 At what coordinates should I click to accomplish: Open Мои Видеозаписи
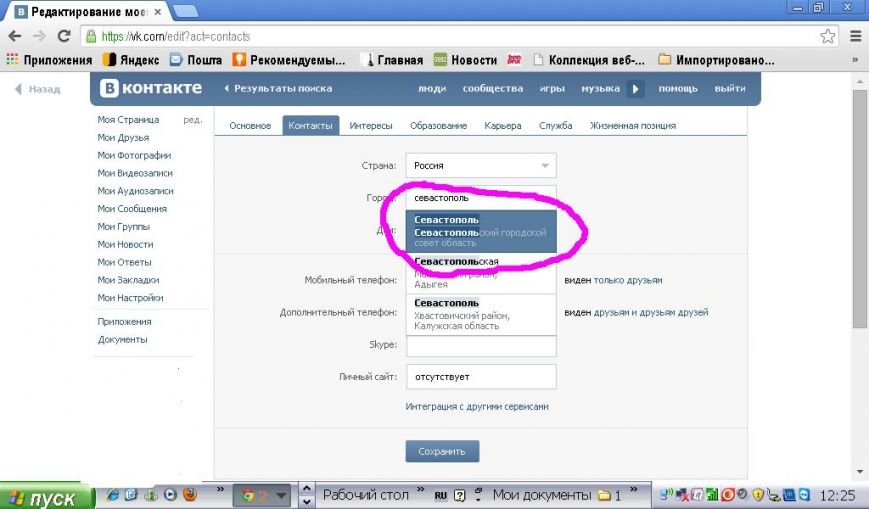tap(135, 173)
